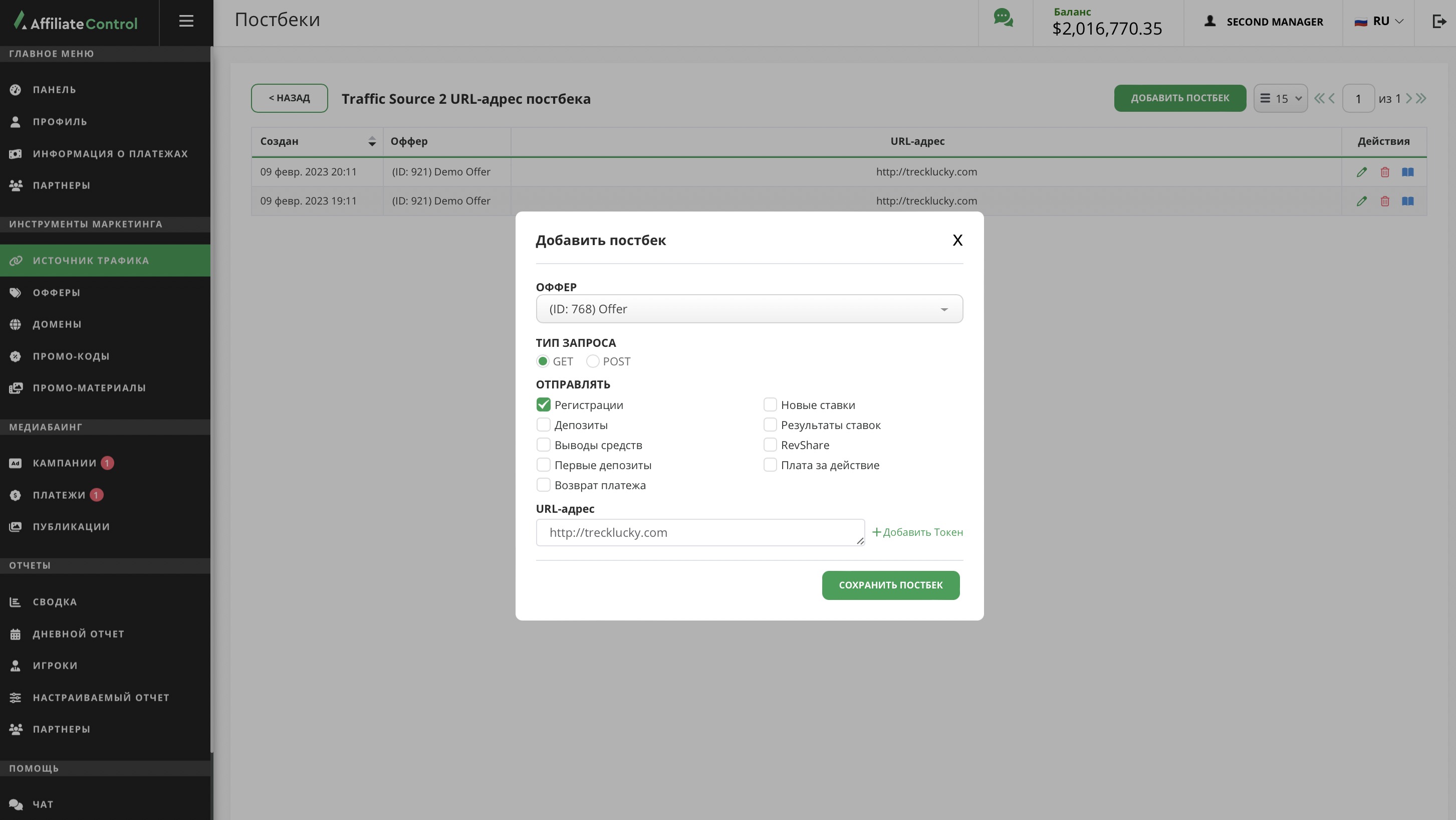The image size is (1456, 820).
Task: Open Офферы in sidebar menu
Action: pos(57,292)
